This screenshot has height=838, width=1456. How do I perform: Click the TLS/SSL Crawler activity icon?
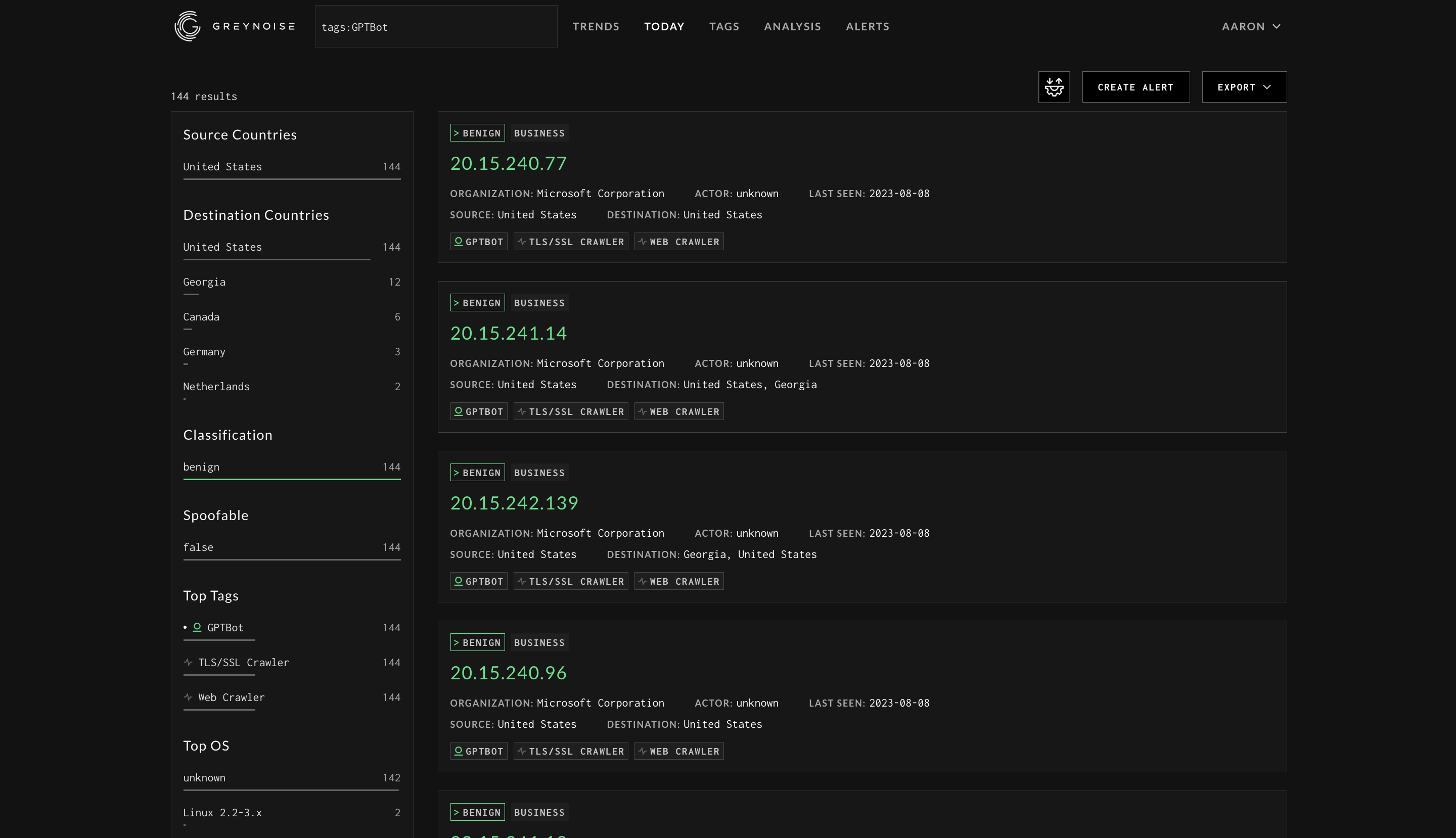pos(522,242)
